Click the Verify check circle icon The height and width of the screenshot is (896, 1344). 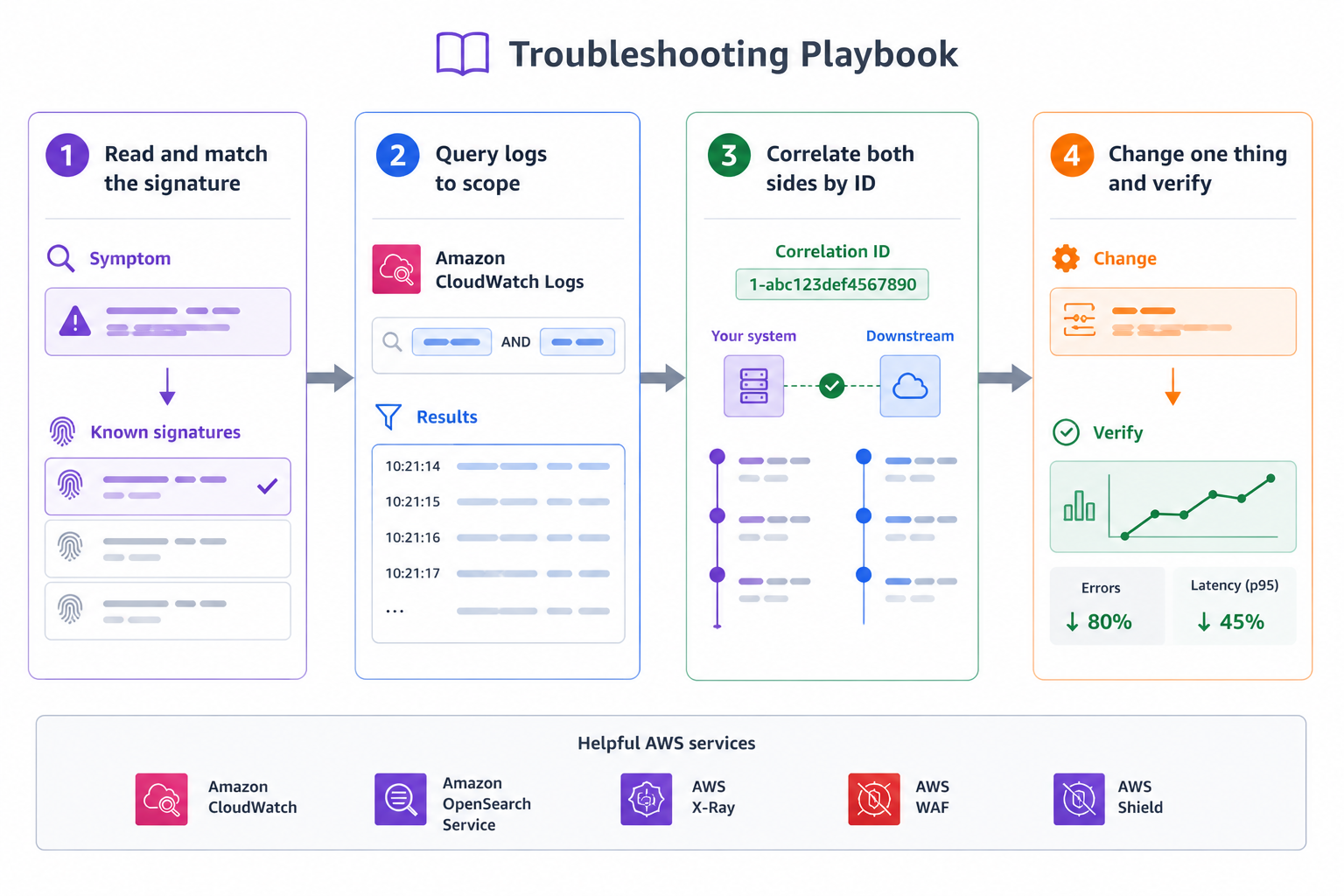(1066, 432)
